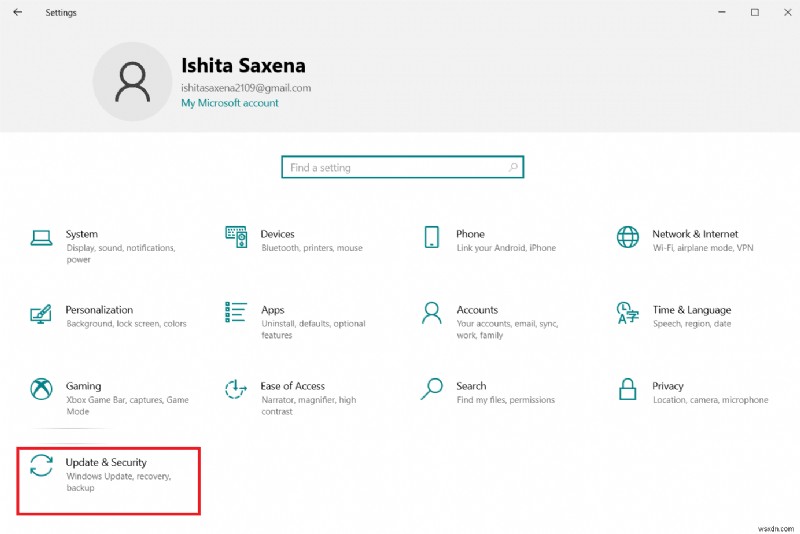Click the Ishita Saxena account name
Image resolution: width=800 pixels, height=534 pixels.
(x=243, y=66)
